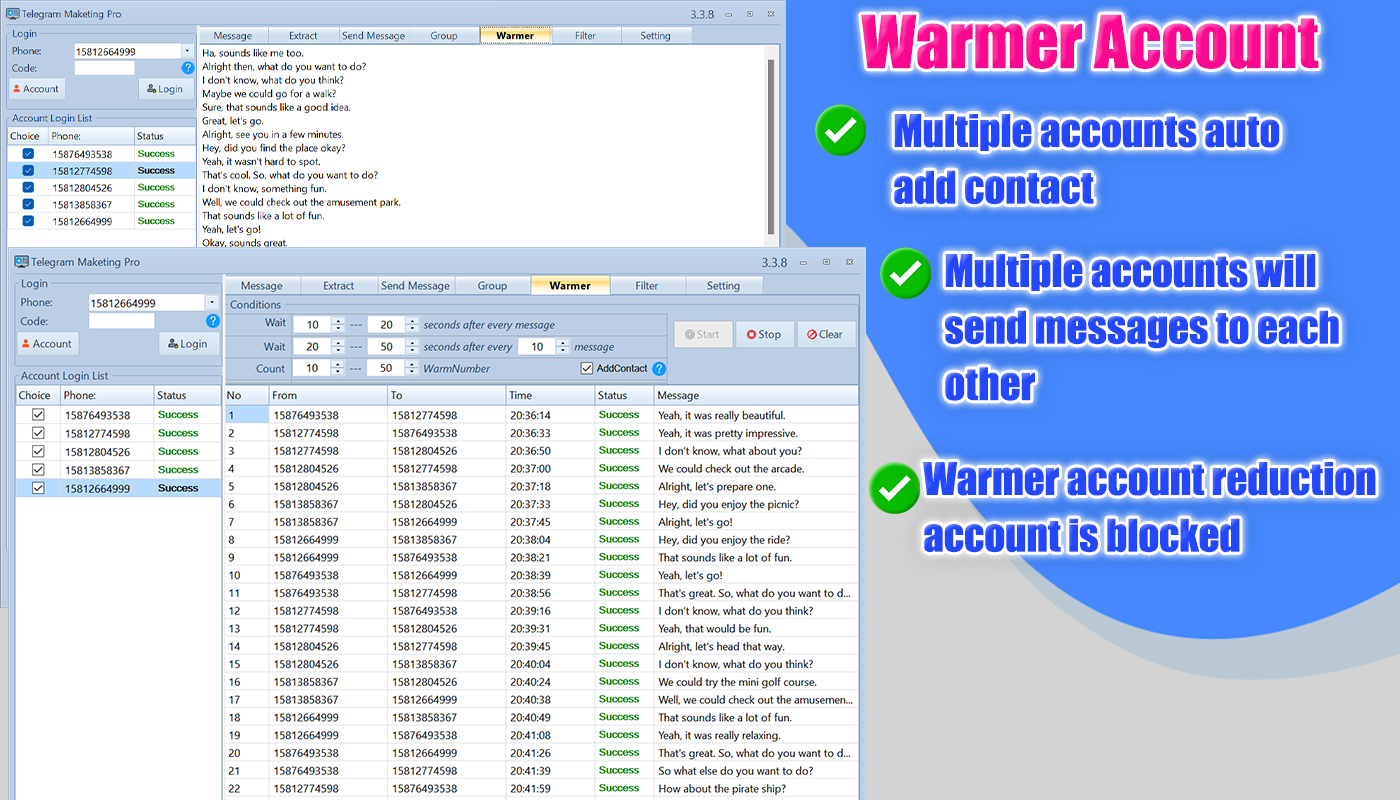This screenshot has width=1400, height=800.
Task: Uncheck account 15812664999 in the front window list
Action: pos(38,488)
